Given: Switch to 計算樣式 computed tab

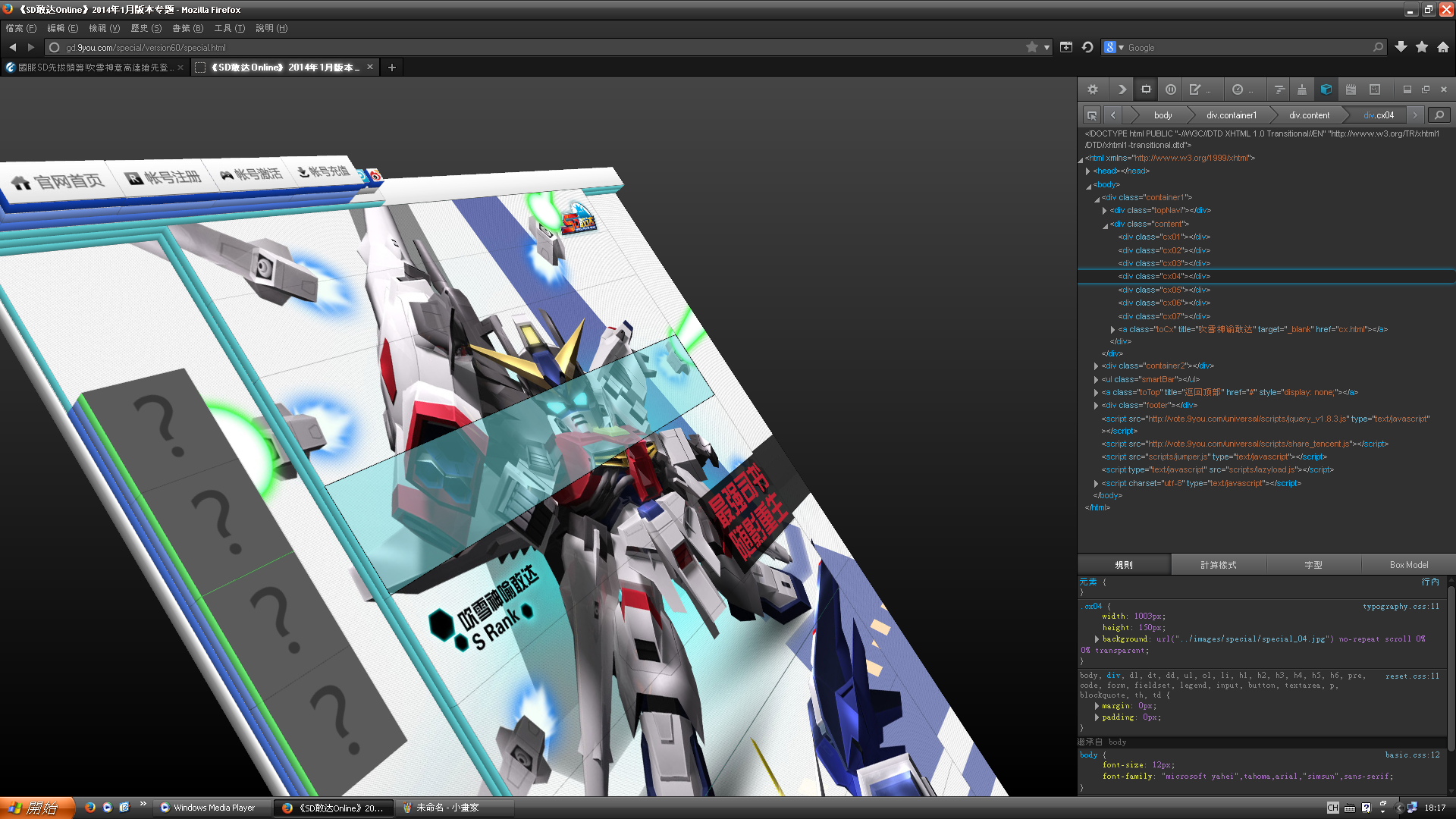Looking at the screenshot, I should click(1219, 565).
